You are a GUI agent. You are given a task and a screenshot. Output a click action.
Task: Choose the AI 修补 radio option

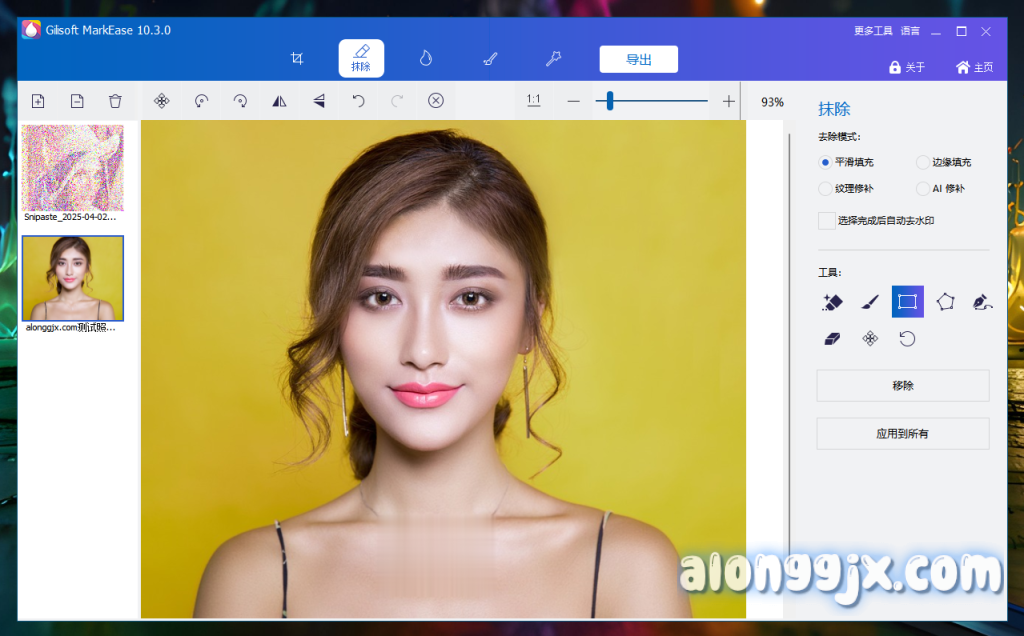923,188
